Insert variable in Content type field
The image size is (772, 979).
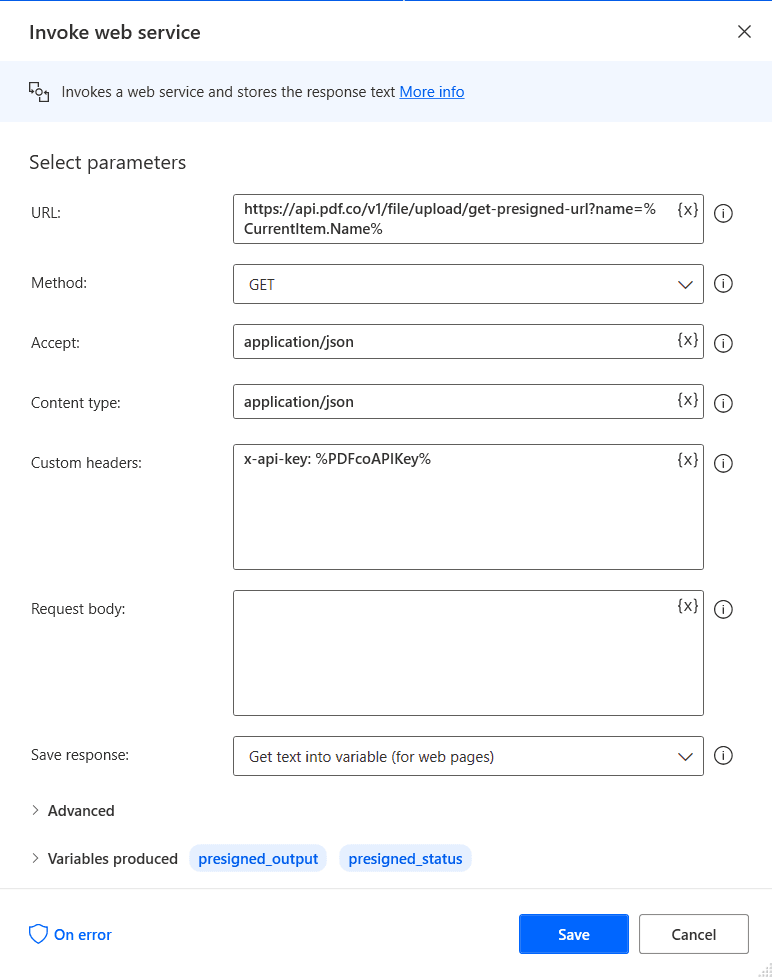pos(688,400)
